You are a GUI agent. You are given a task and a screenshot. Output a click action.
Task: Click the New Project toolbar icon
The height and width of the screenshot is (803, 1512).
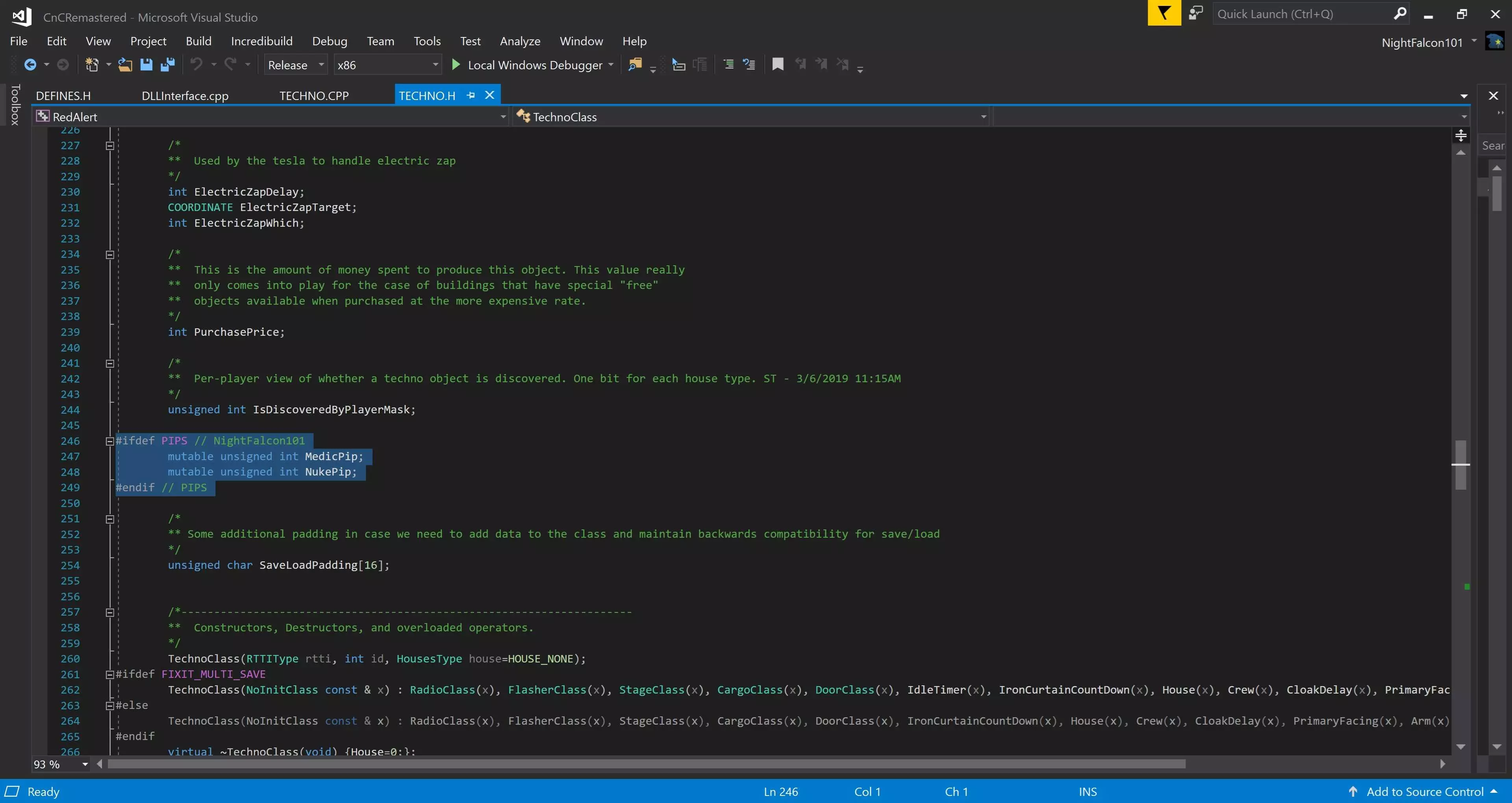pos(92,65)
